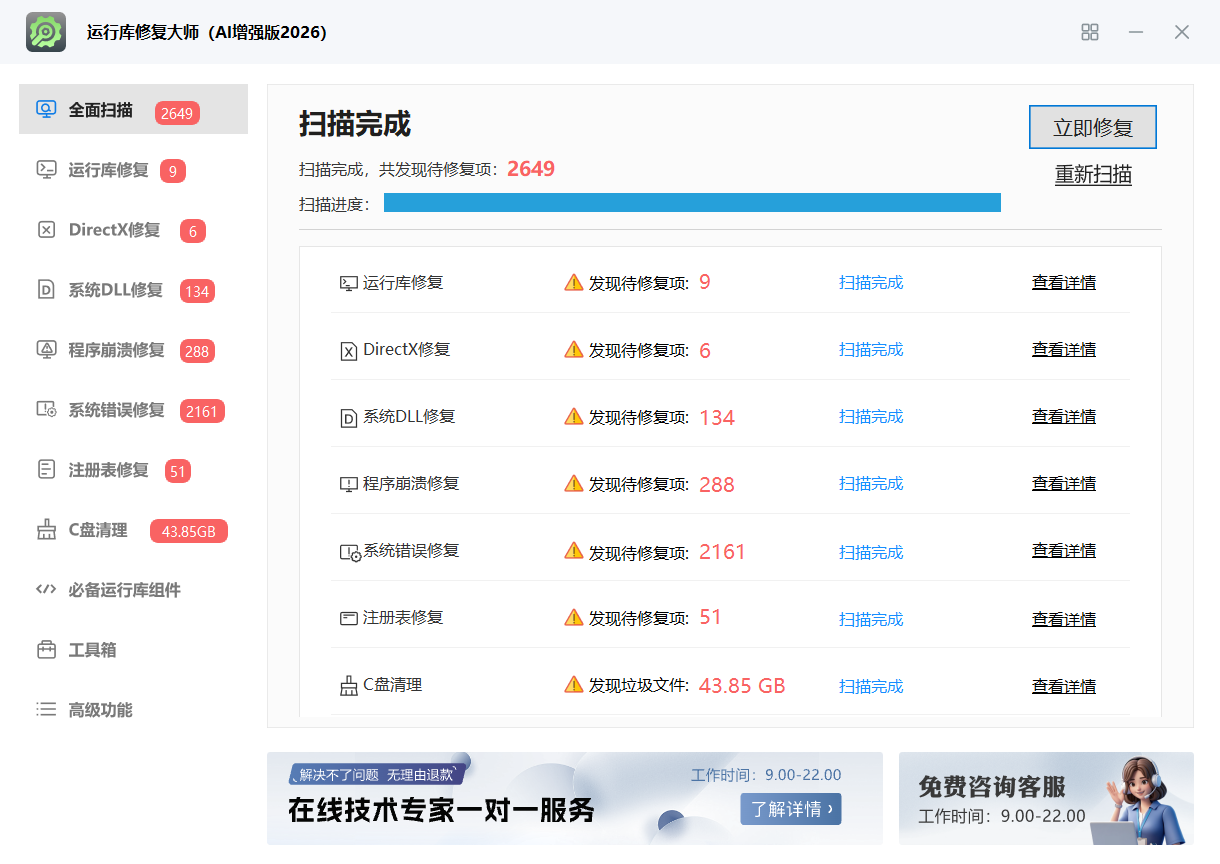Click the 2649 badge beside 全面扫描

pyautogui.click(x=177, y=113)
